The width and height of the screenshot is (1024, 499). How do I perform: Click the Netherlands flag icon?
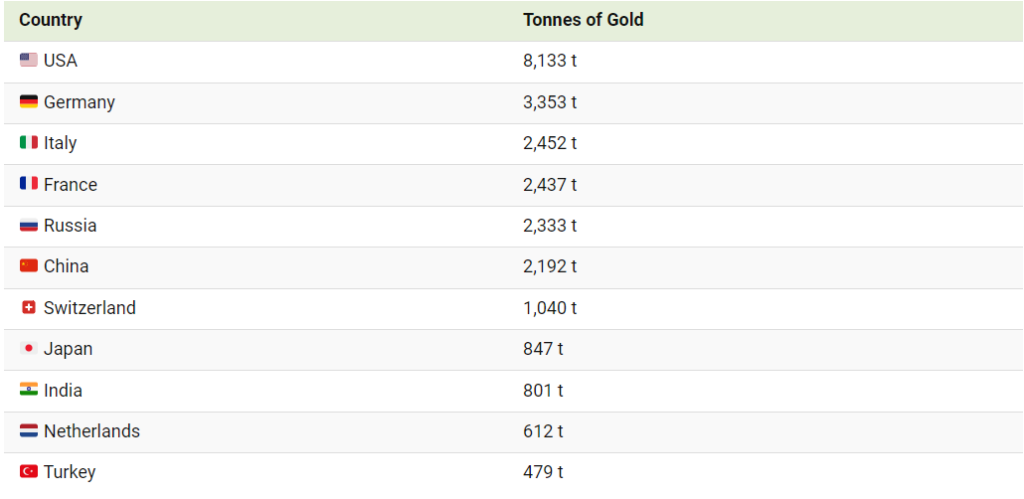pos(28,431)
